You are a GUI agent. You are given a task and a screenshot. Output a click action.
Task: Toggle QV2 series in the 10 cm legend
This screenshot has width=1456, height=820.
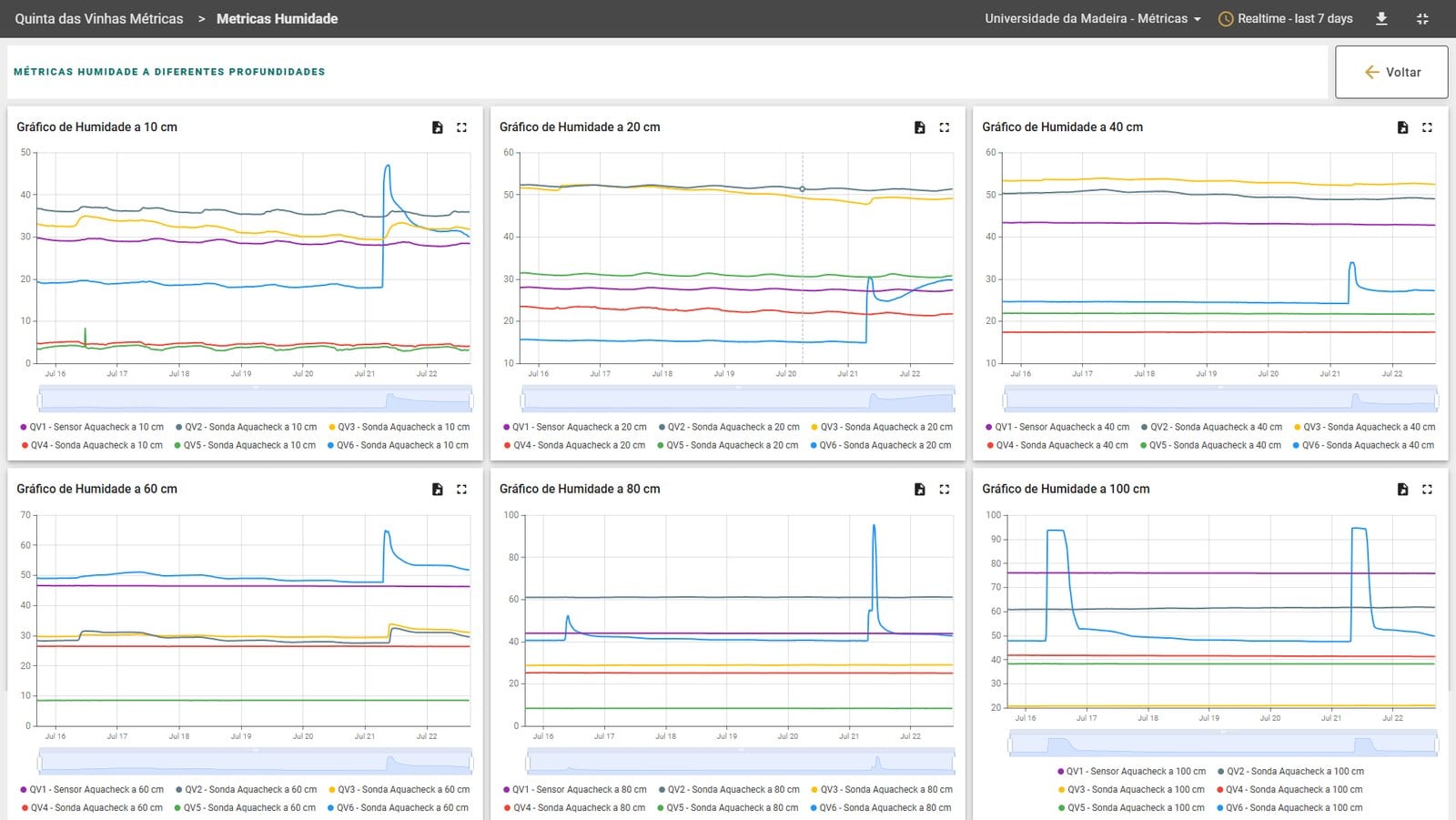(246, 427)
